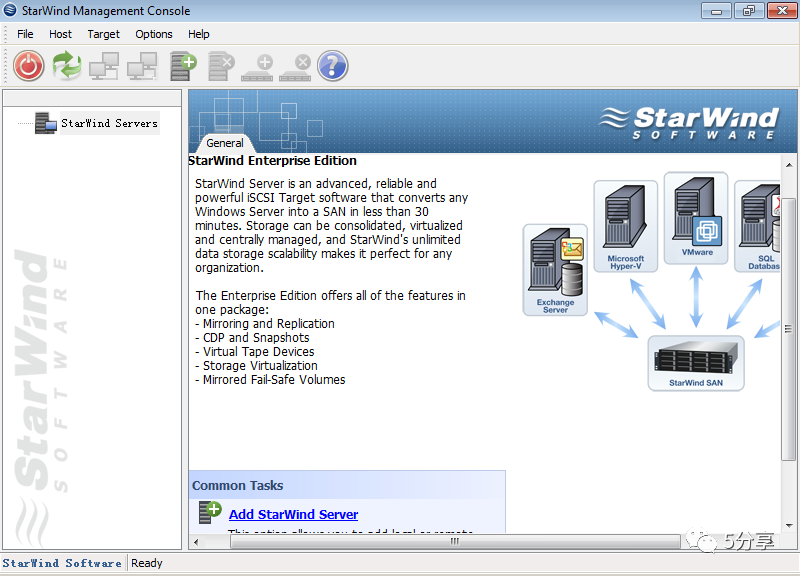Click the first gray Connect host icon

tap(104, 66)
